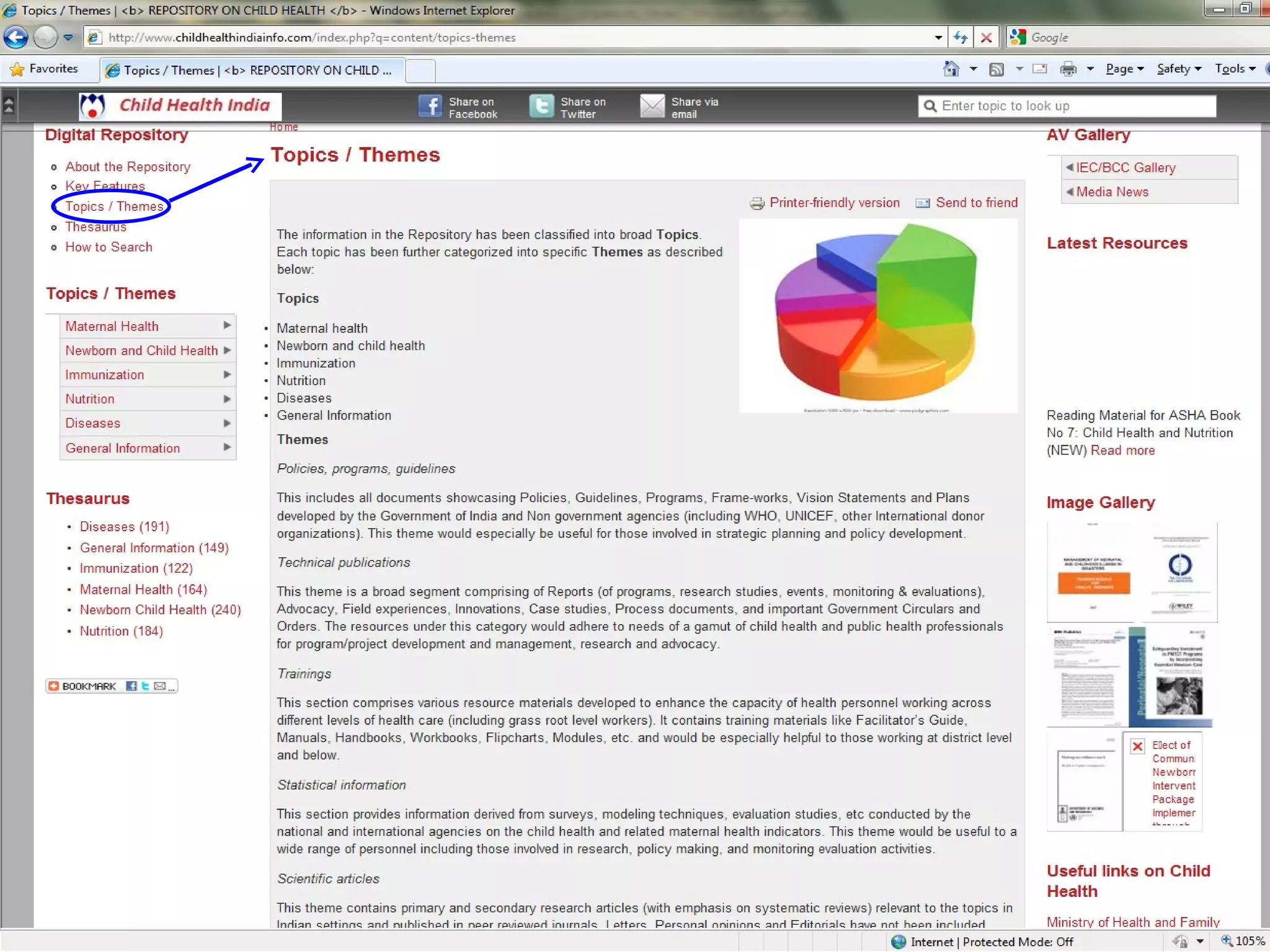Screen dimensions: 1270x952
Task: Open the Home page icon in toolbar
Action: (951, 69)
